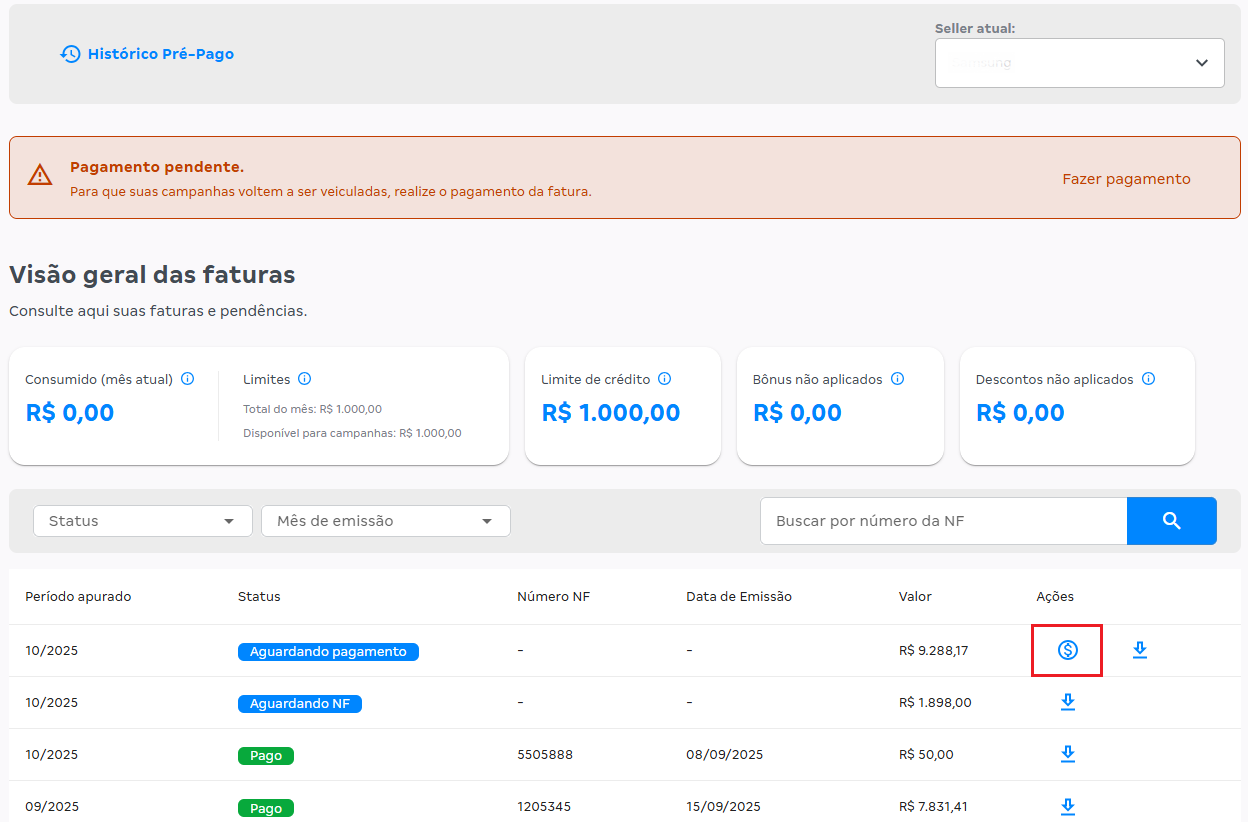The height and width of the screenshot is (822, 1248).
Task: Download the Aguardando NF invoice file
Action: 1067,702
